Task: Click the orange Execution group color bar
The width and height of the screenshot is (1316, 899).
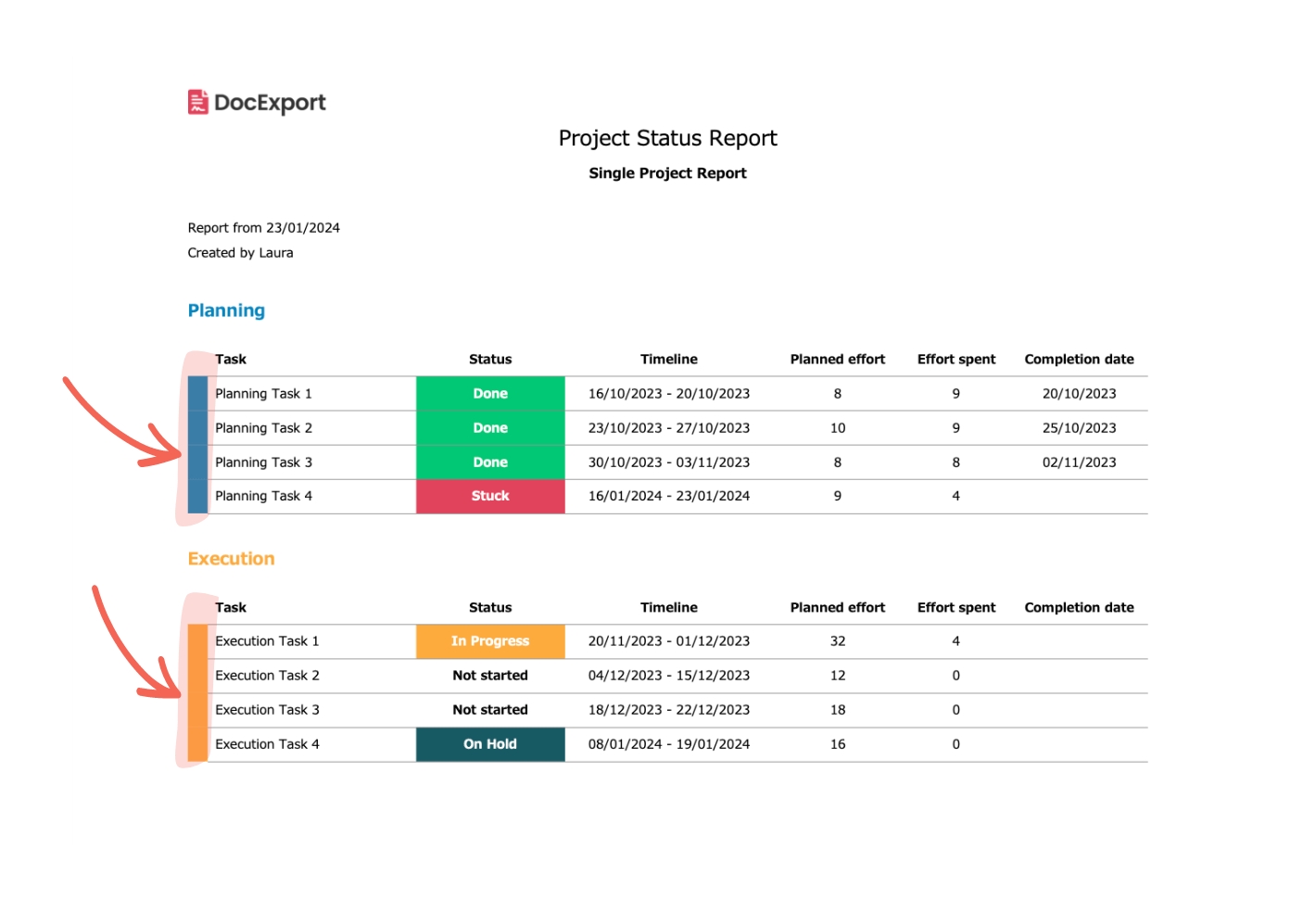Action: pyautogui.click(x=197, y=693)
